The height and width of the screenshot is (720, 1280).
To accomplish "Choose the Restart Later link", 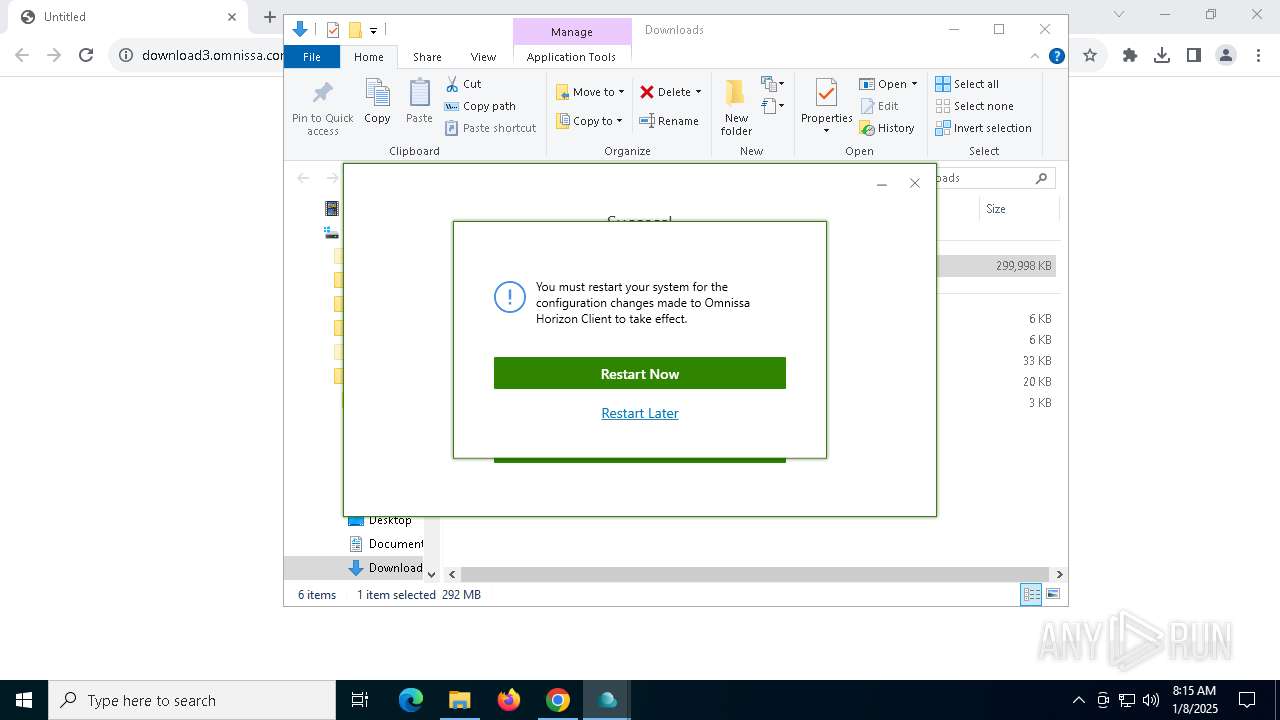I will point(640,413).
